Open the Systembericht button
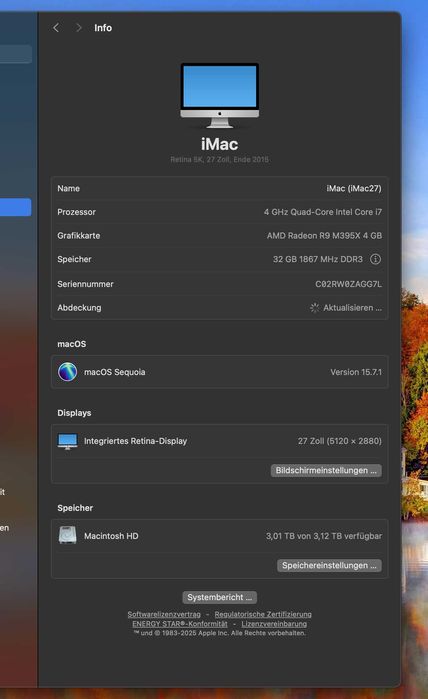This screenshot has width=428, height=699. (x=219, y=597)
